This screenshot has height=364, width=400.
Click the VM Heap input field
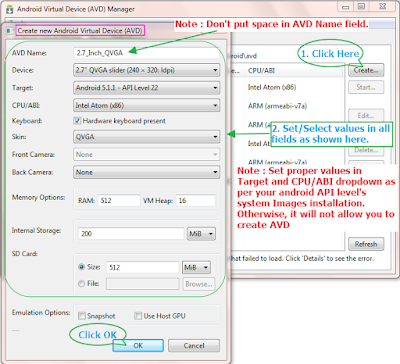tap(196, 201)
